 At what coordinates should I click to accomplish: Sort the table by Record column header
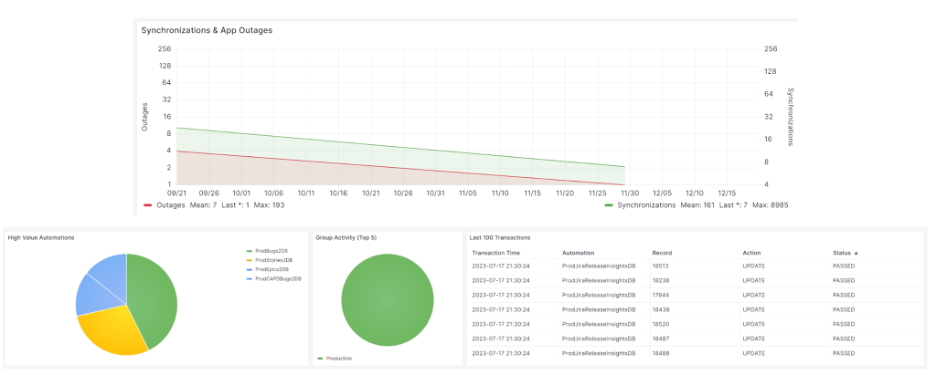(662, 253)
